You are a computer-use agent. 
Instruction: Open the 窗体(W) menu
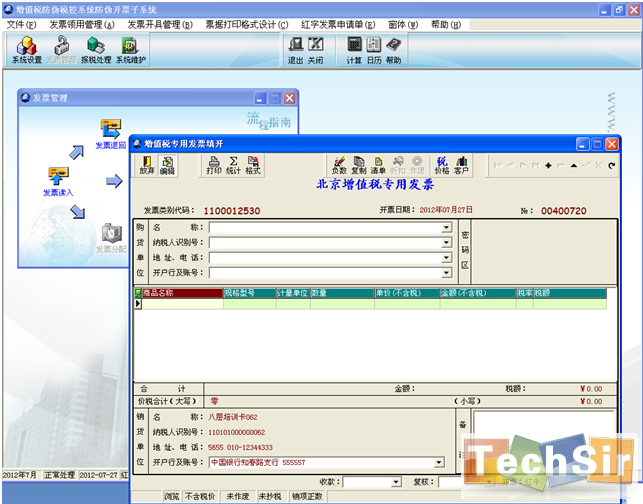403,25
